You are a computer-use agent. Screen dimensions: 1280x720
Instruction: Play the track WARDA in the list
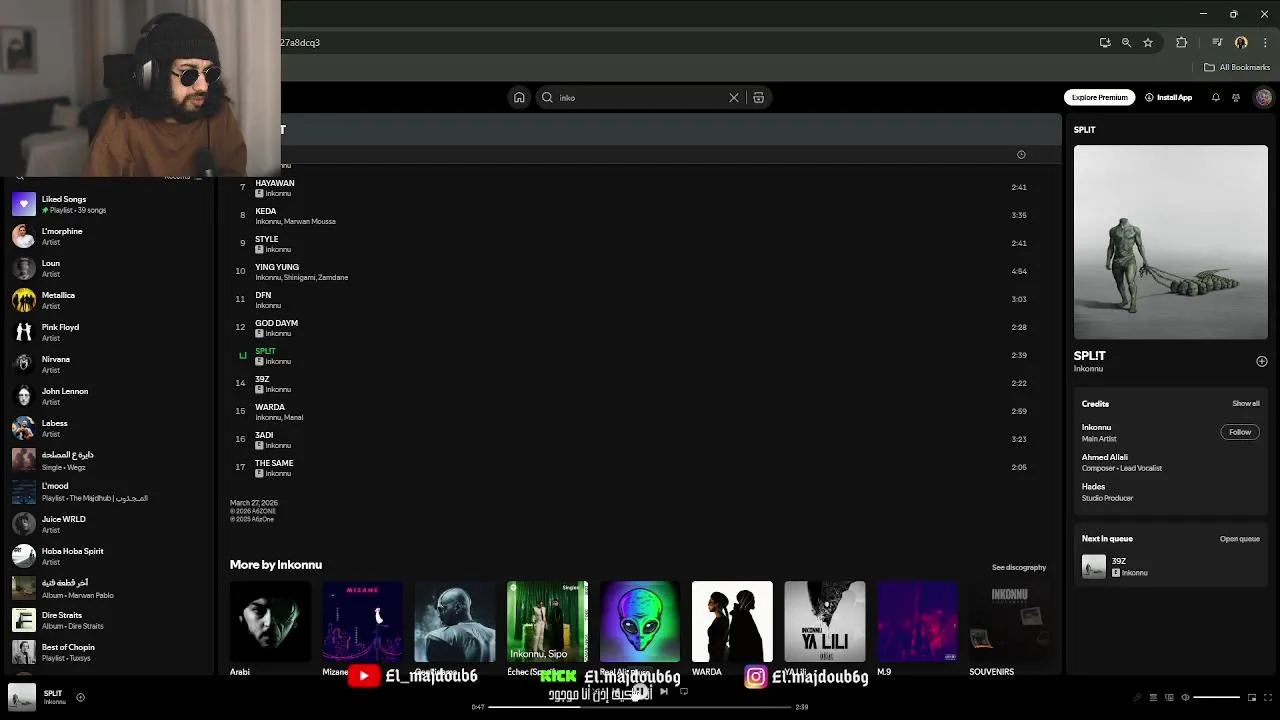tap(638, 411)
